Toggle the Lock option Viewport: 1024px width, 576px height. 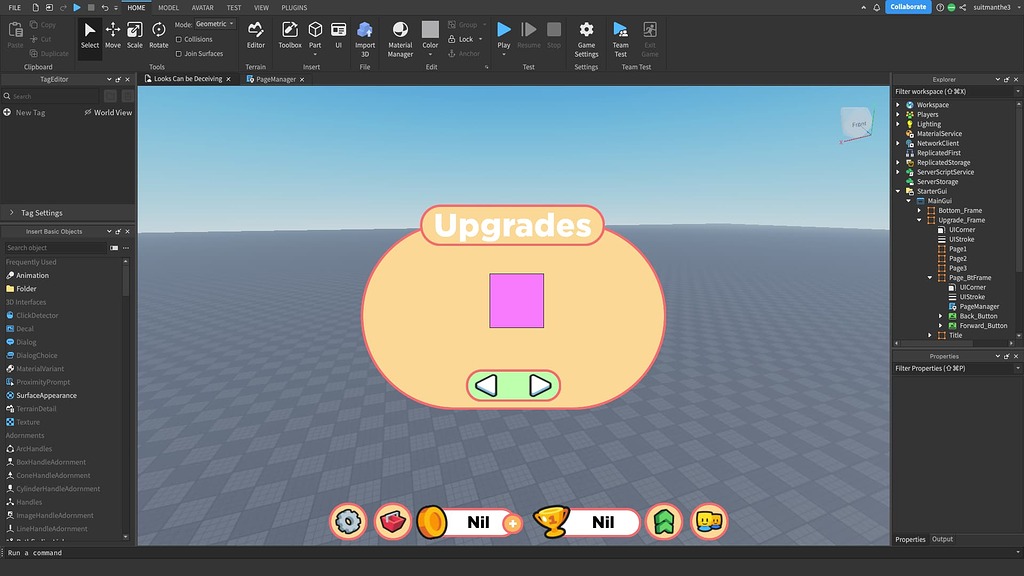461,38
